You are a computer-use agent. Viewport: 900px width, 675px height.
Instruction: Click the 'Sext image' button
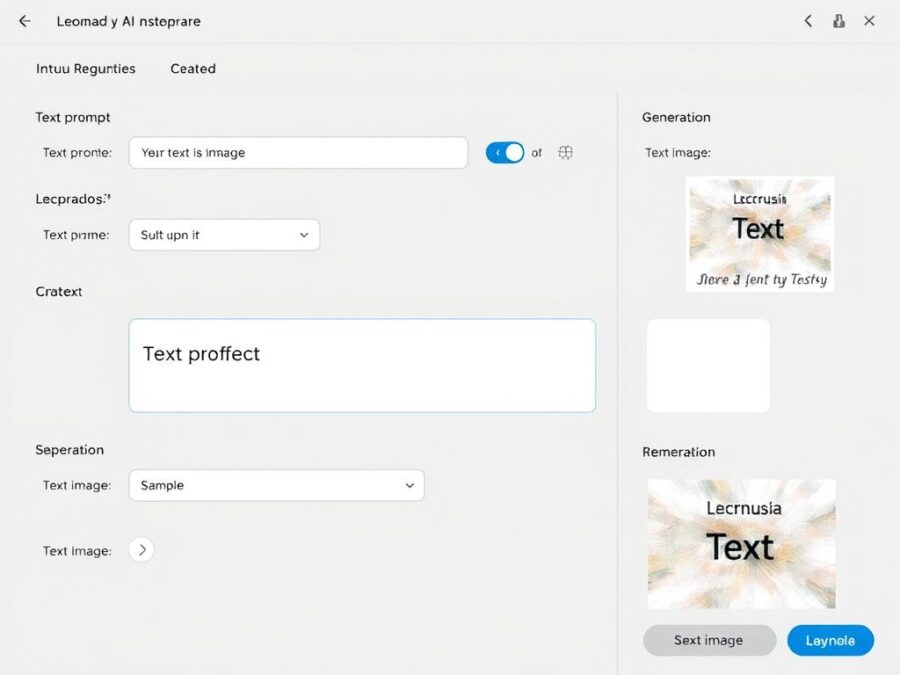pos(709,640)
